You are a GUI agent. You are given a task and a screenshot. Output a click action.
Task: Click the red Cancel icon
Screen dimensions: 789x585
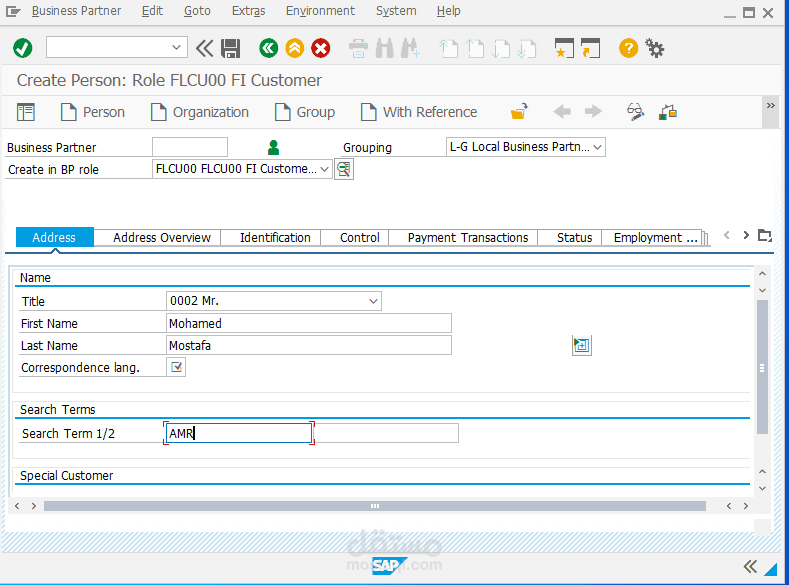tap(321, 48)
